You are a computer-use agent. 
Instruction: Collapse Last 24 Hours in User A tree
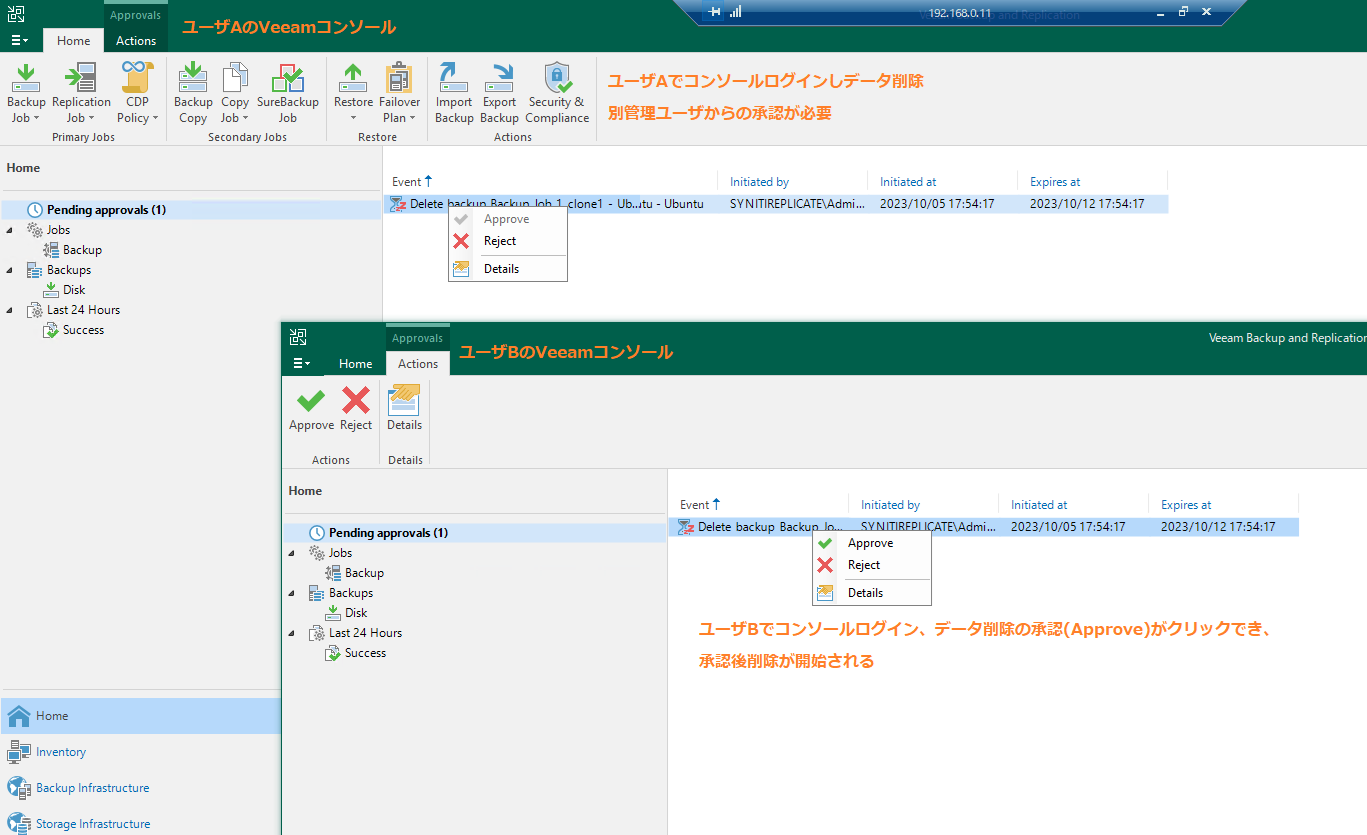(x=10, y=310)
